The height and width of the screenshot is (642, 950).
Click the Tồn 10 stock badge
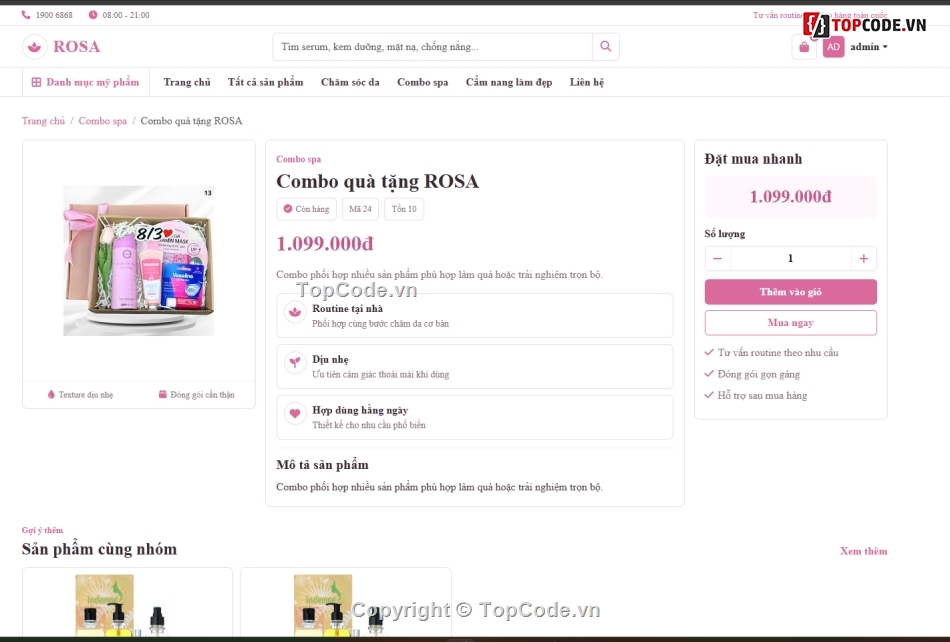coord(404,209)
